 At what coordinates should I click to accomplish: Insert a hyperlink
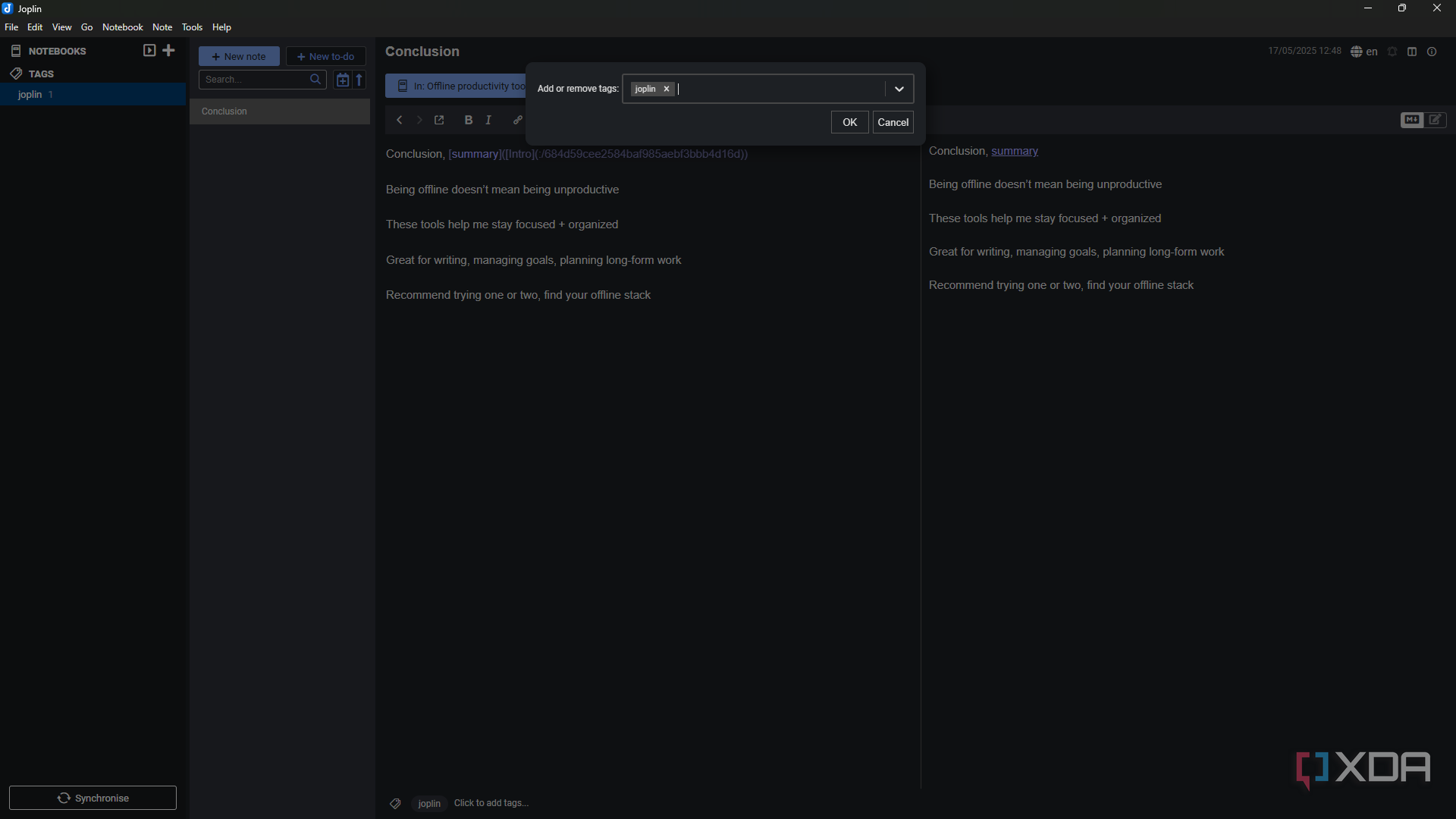tap(518, 121)
